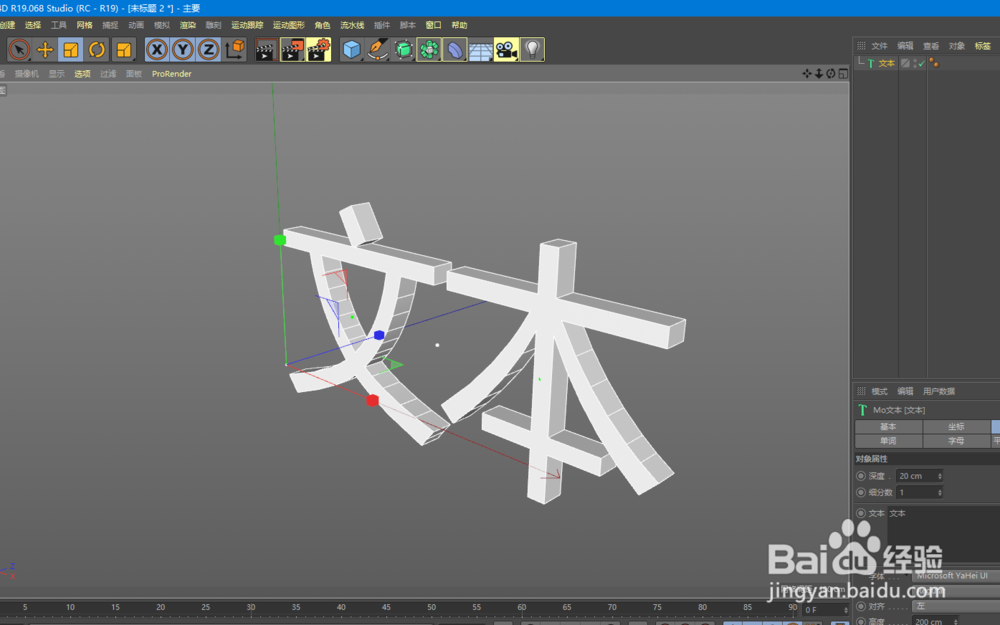Switch to the 字母 attribute tab

[x=956, y=440]
